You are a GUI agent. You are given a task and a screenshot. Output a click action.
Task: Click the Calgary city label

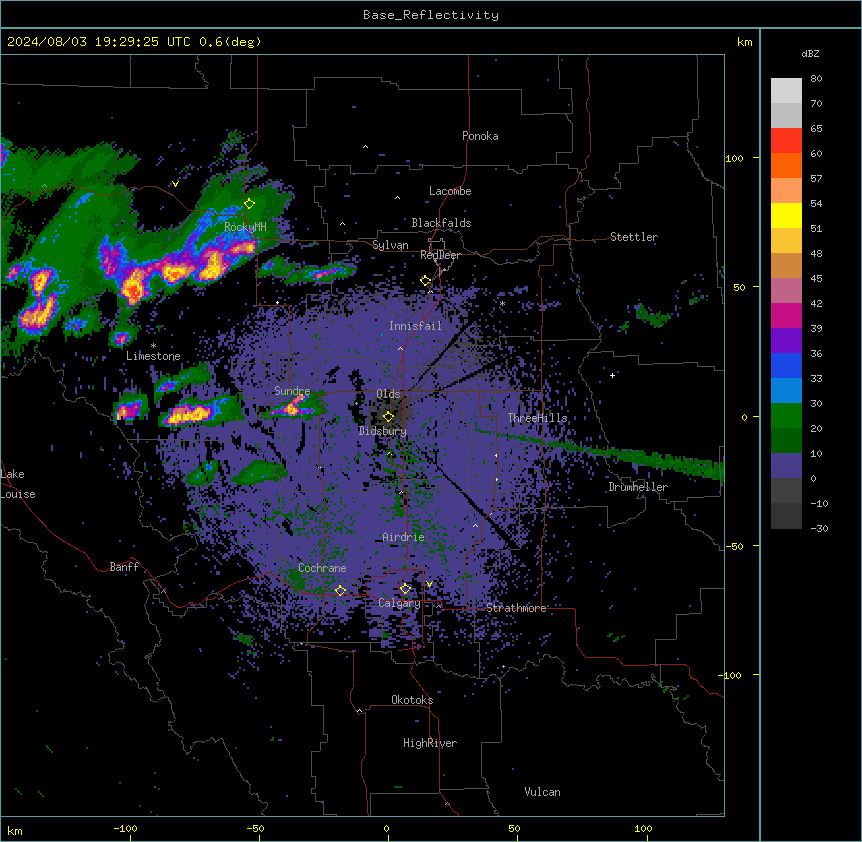tap(399, 603)
